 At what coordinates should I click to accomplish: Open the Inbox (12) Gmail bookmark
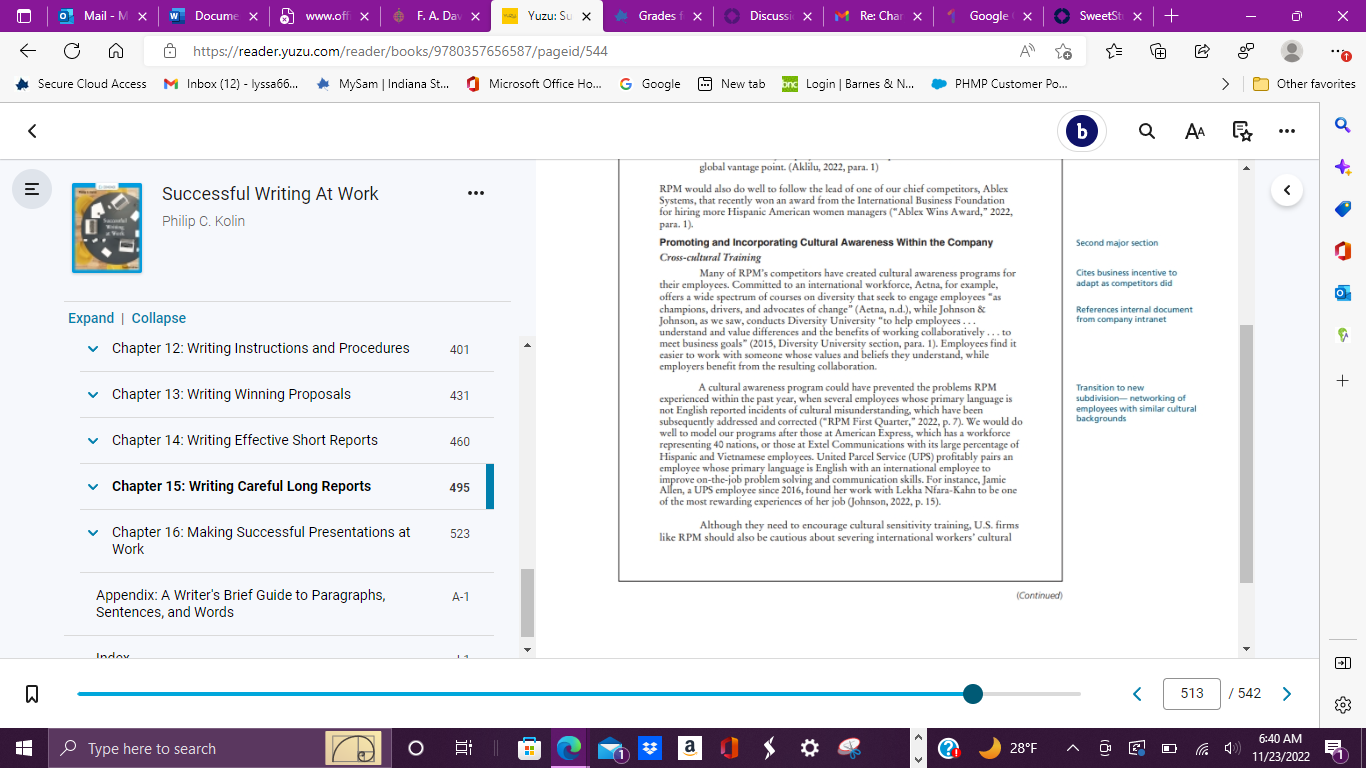pyautogui.click(x=231, y=84)
